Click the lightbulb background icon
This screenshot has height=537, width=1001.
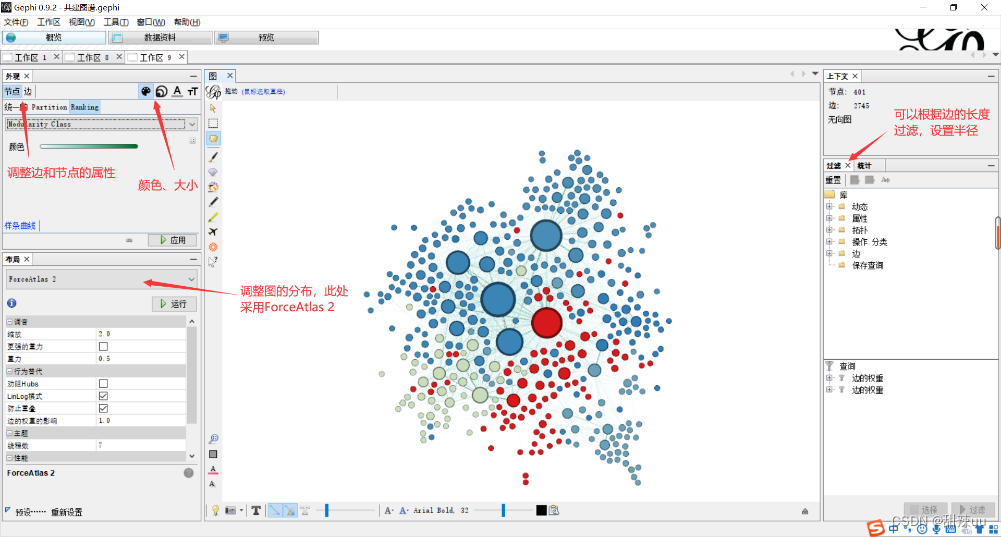[216, 510]
